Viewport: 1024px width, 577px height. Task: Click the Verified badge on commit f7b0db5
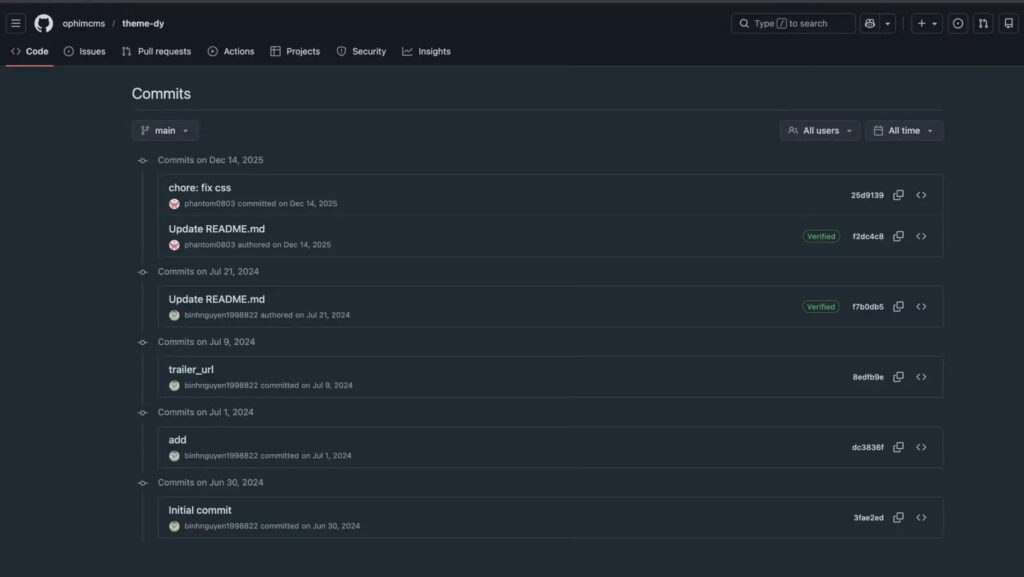click(x=821, y=307)
